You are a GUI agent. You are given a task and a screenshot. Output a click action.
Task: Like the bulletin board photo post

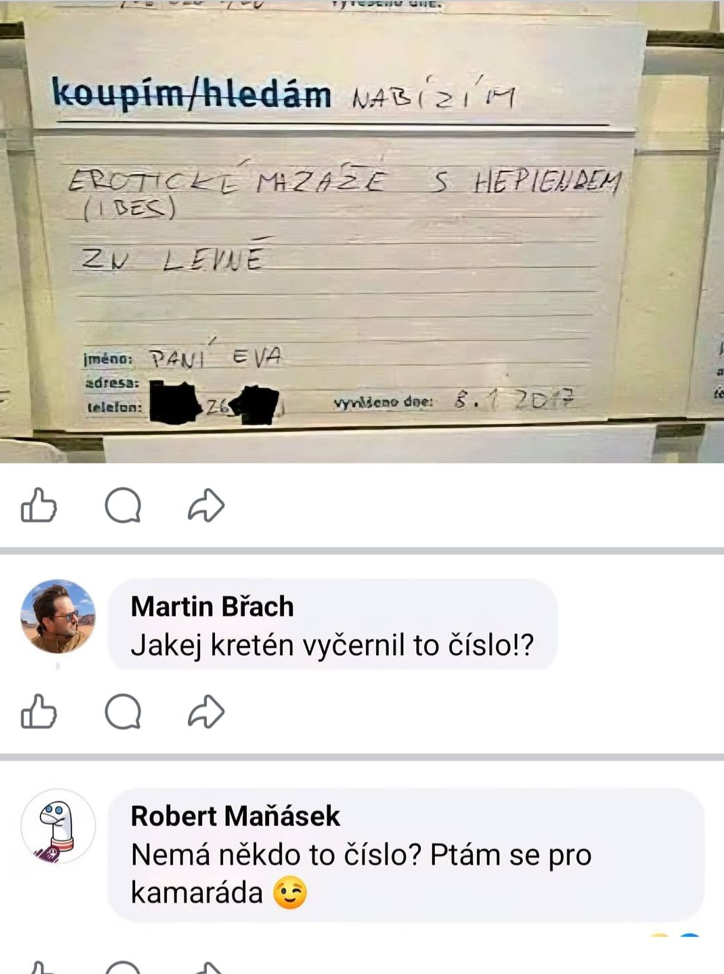pos(38,505)
